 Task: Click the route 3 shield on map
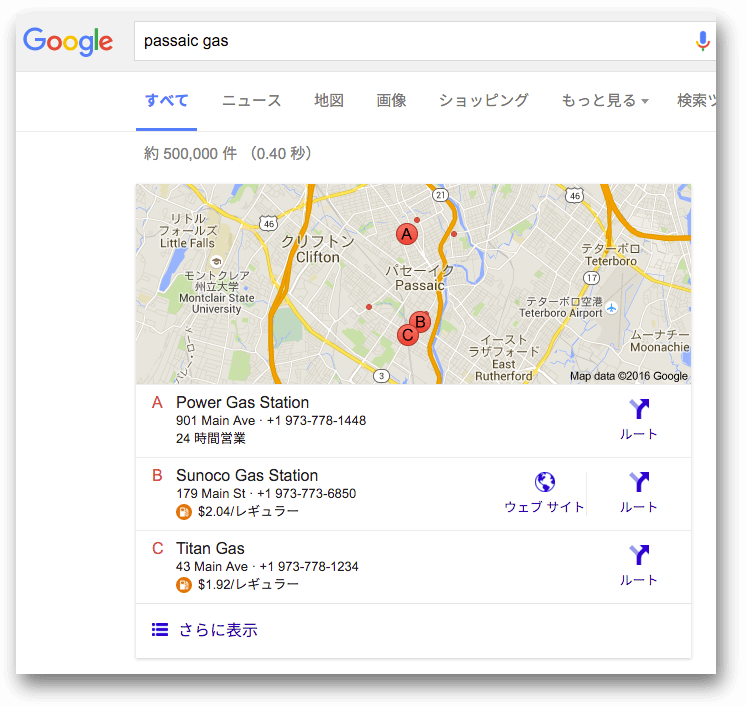(382, 376)
